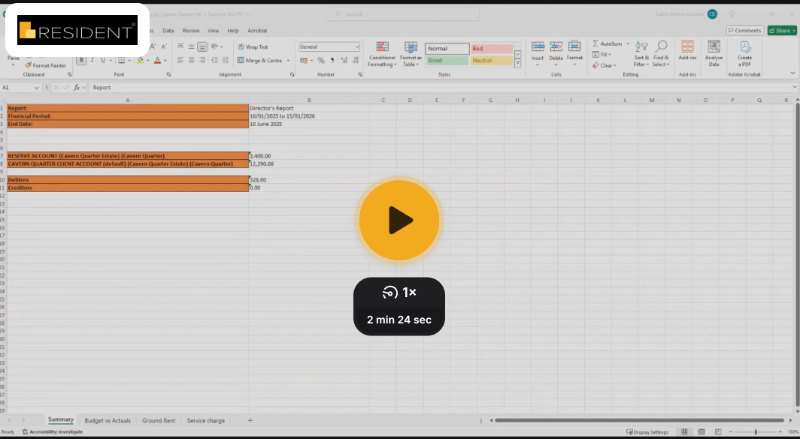800x439 pixels.
Task: Open Find & Select
Action: [661, 52]
